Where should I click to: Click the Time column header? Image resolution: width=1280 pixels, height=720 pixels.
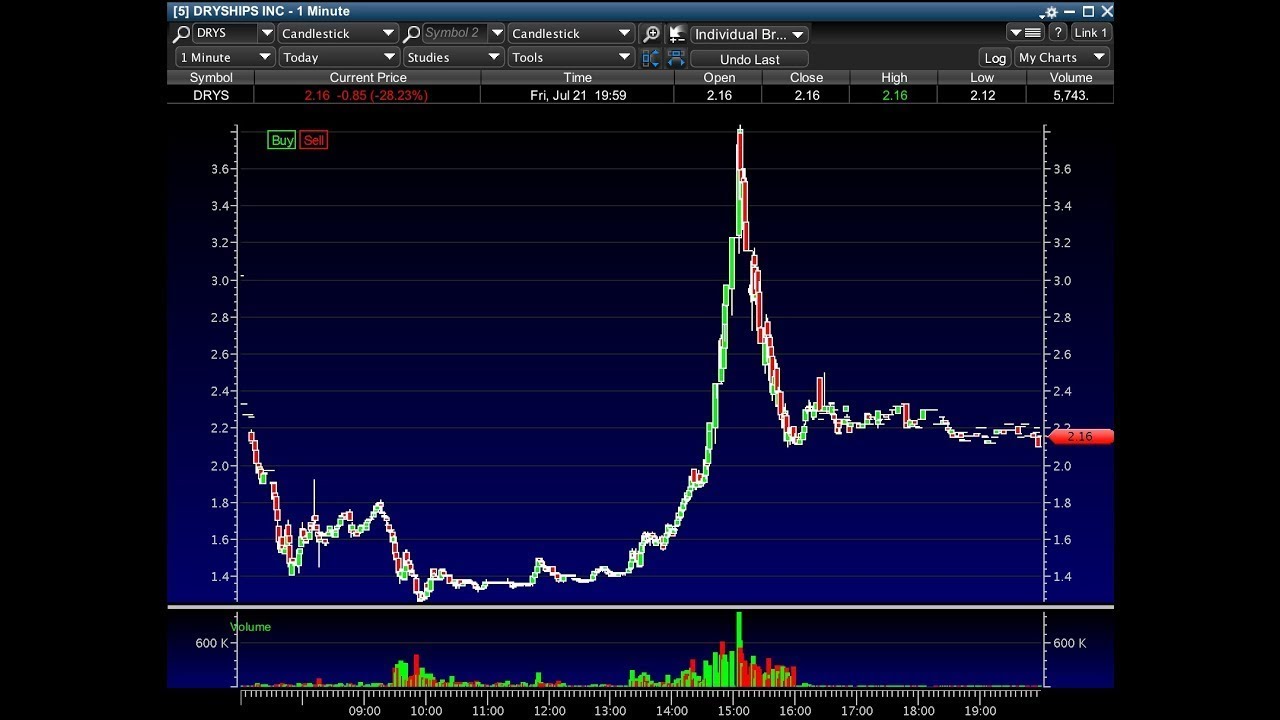pyautogui.click(x=578, y=77)
